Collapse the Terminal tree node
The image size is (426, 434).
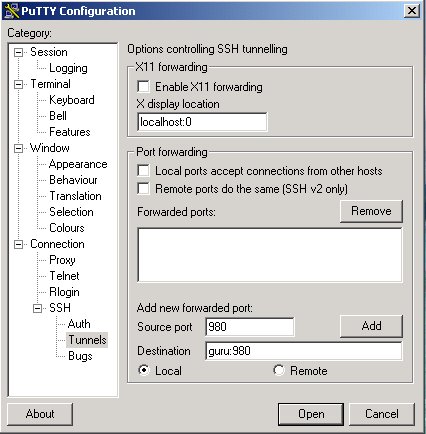pyautogui.click(x=18, y=84)
